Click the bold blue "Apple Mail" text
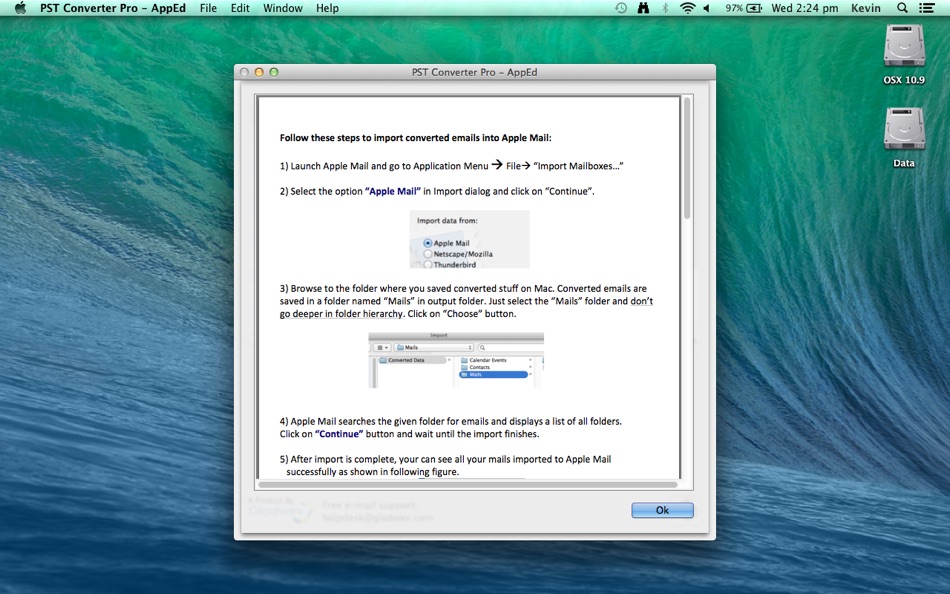The image size is (950, 594). tap(393, 191)
